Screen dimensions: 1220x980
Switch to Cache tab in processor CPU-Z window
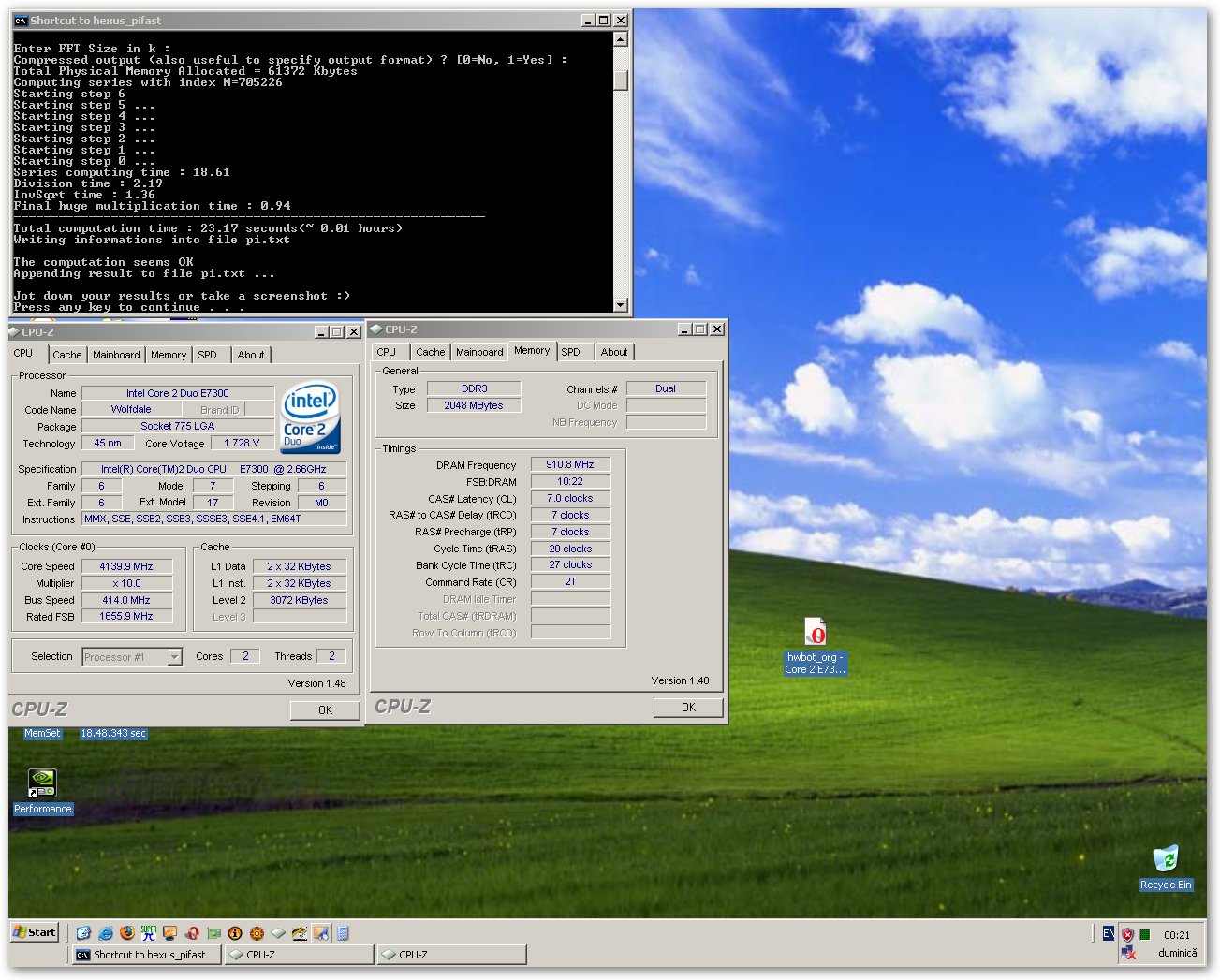click(67, 355)
